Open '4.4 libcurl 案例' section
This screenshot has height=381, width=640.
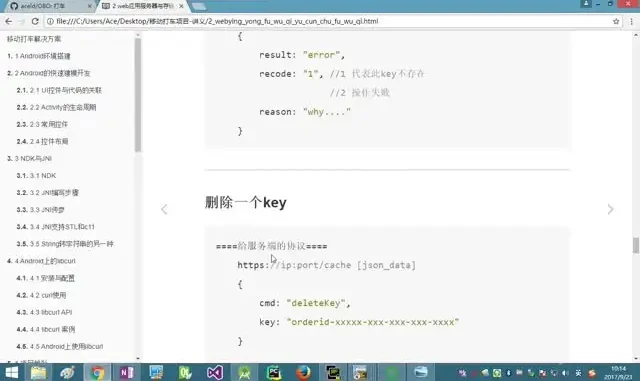pyautogui.click(x=46, y=329)
